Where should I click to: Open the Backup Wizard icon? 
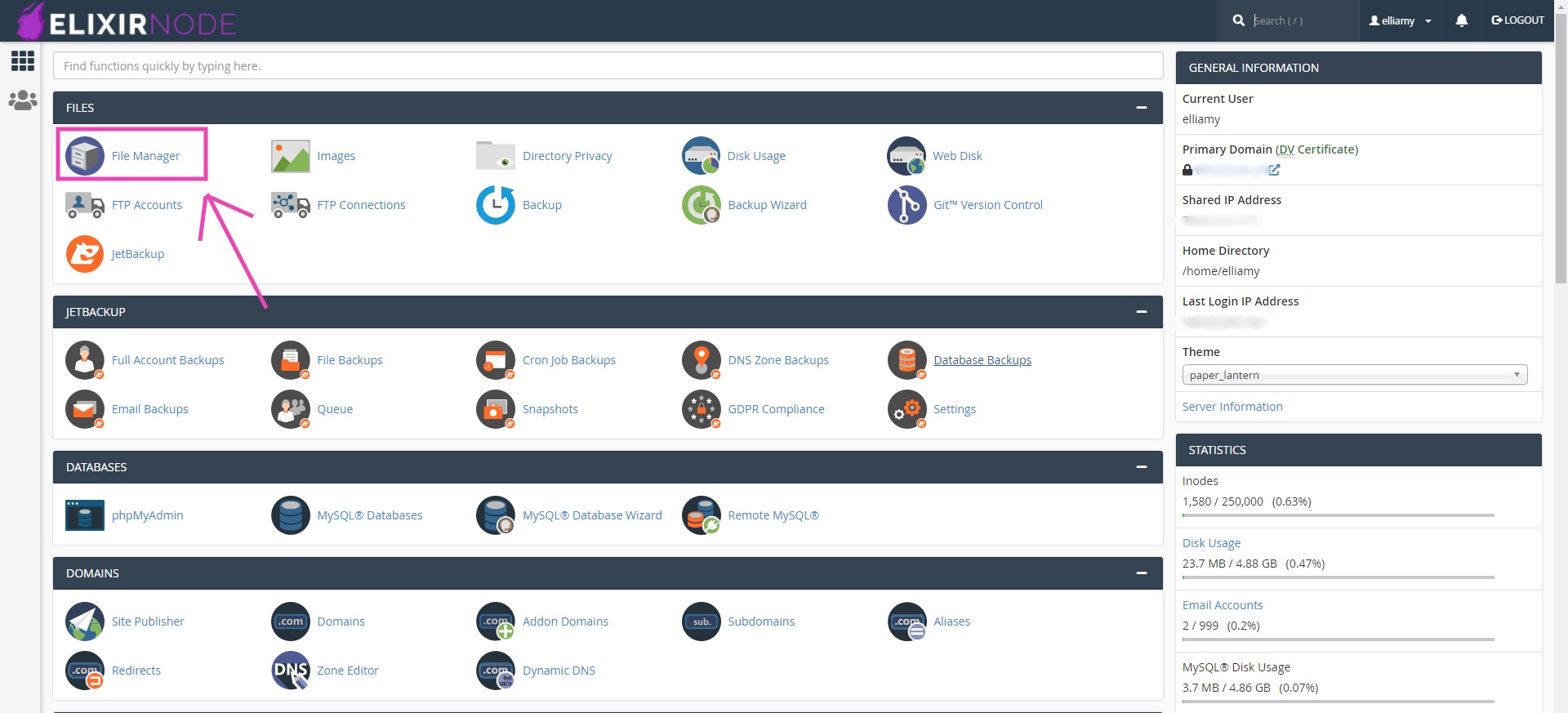point(702,205)
